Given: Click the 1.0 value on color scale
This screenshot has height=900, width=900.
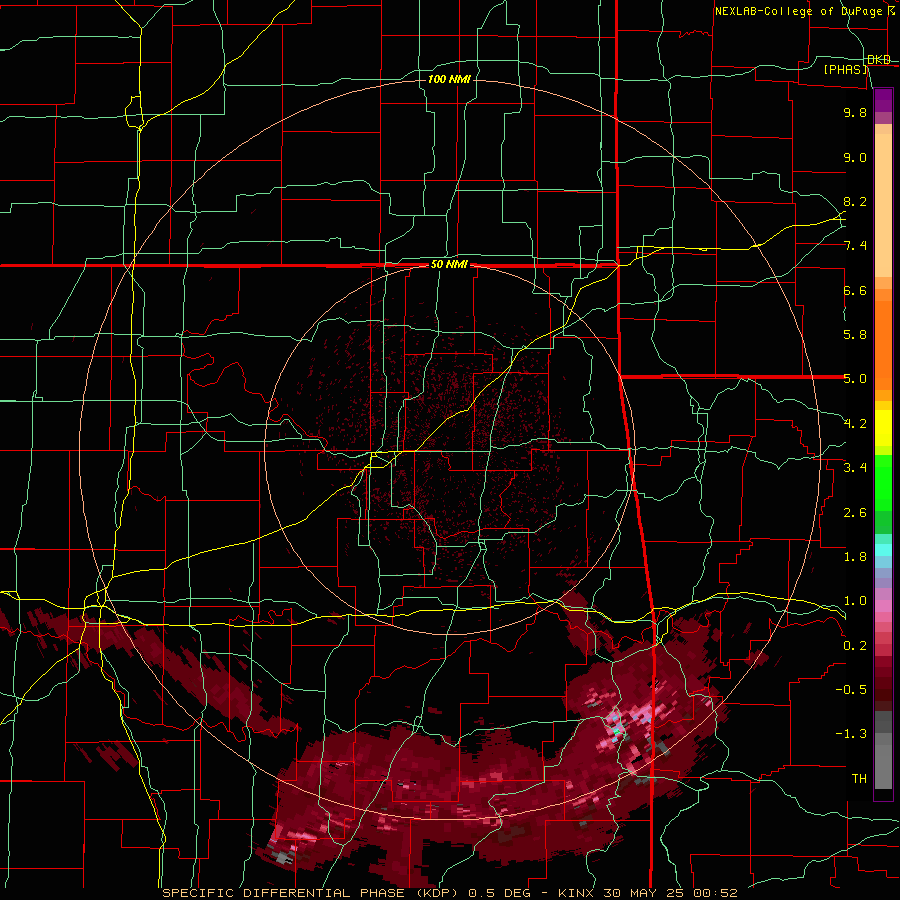Looking at the screenshot, I should coord(855,601).
